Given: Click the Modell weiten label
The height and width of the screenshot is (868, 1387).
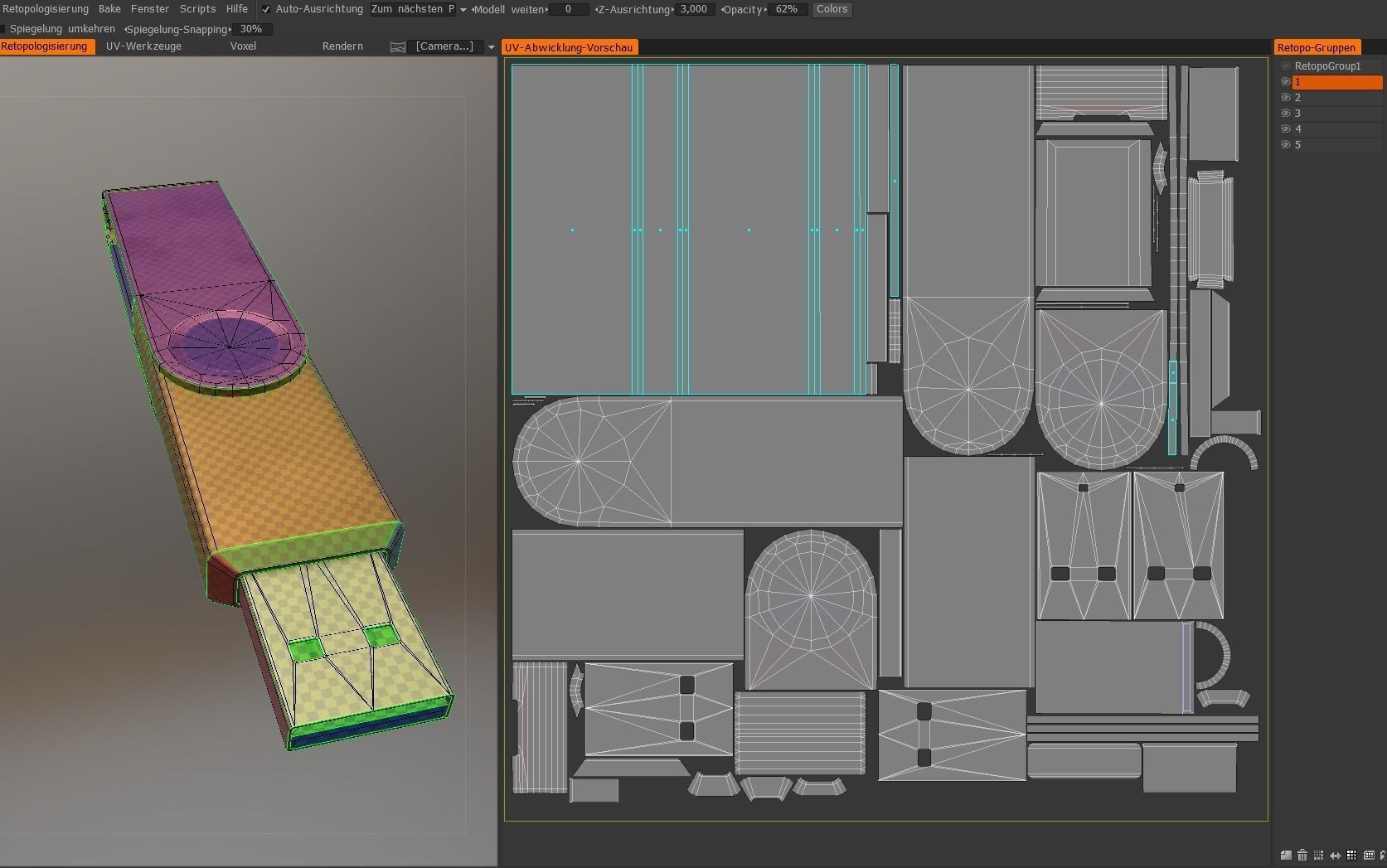Looking at the screenshot, I should point(508,9).
